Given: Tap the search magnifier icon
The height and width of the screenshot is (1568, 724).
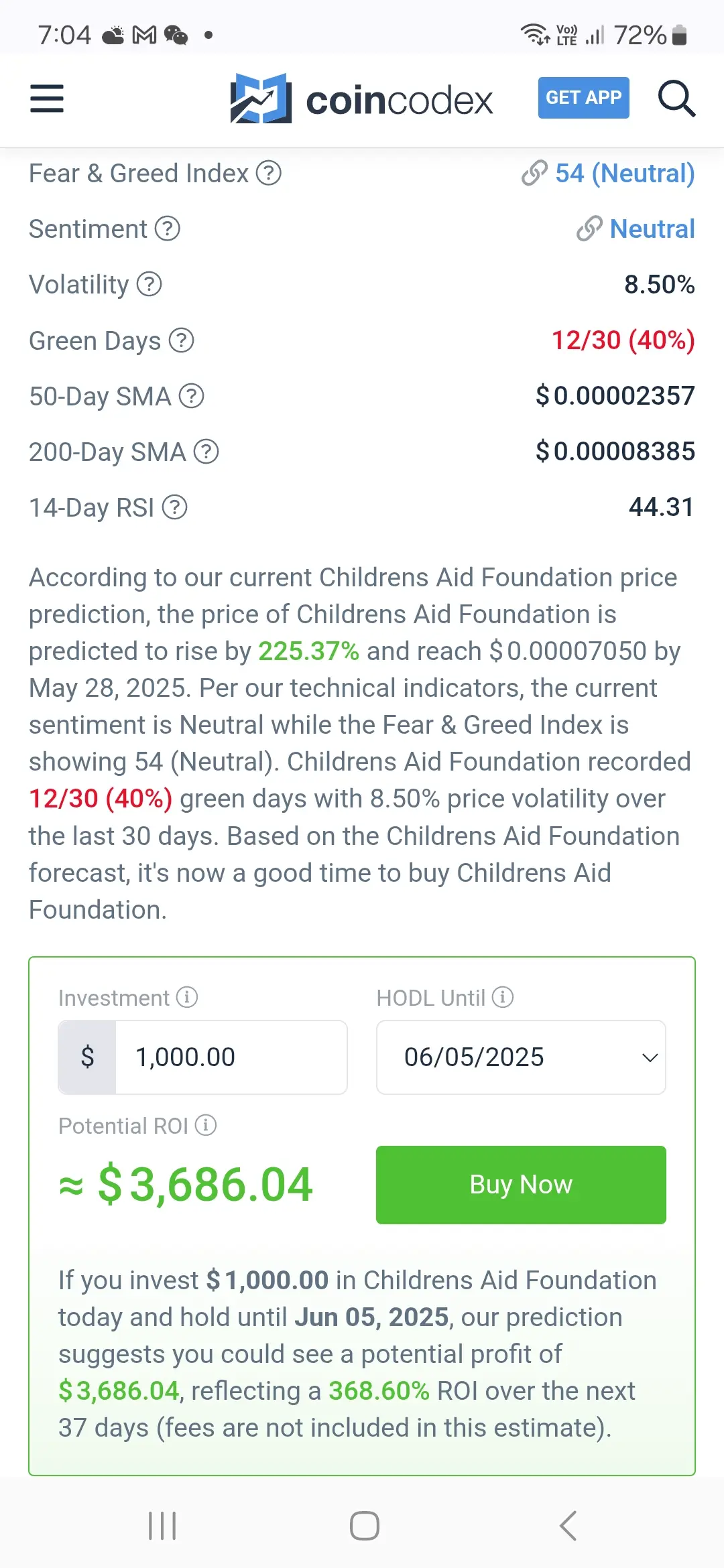Looking at the screenshot, I should [x=676, y=99].
